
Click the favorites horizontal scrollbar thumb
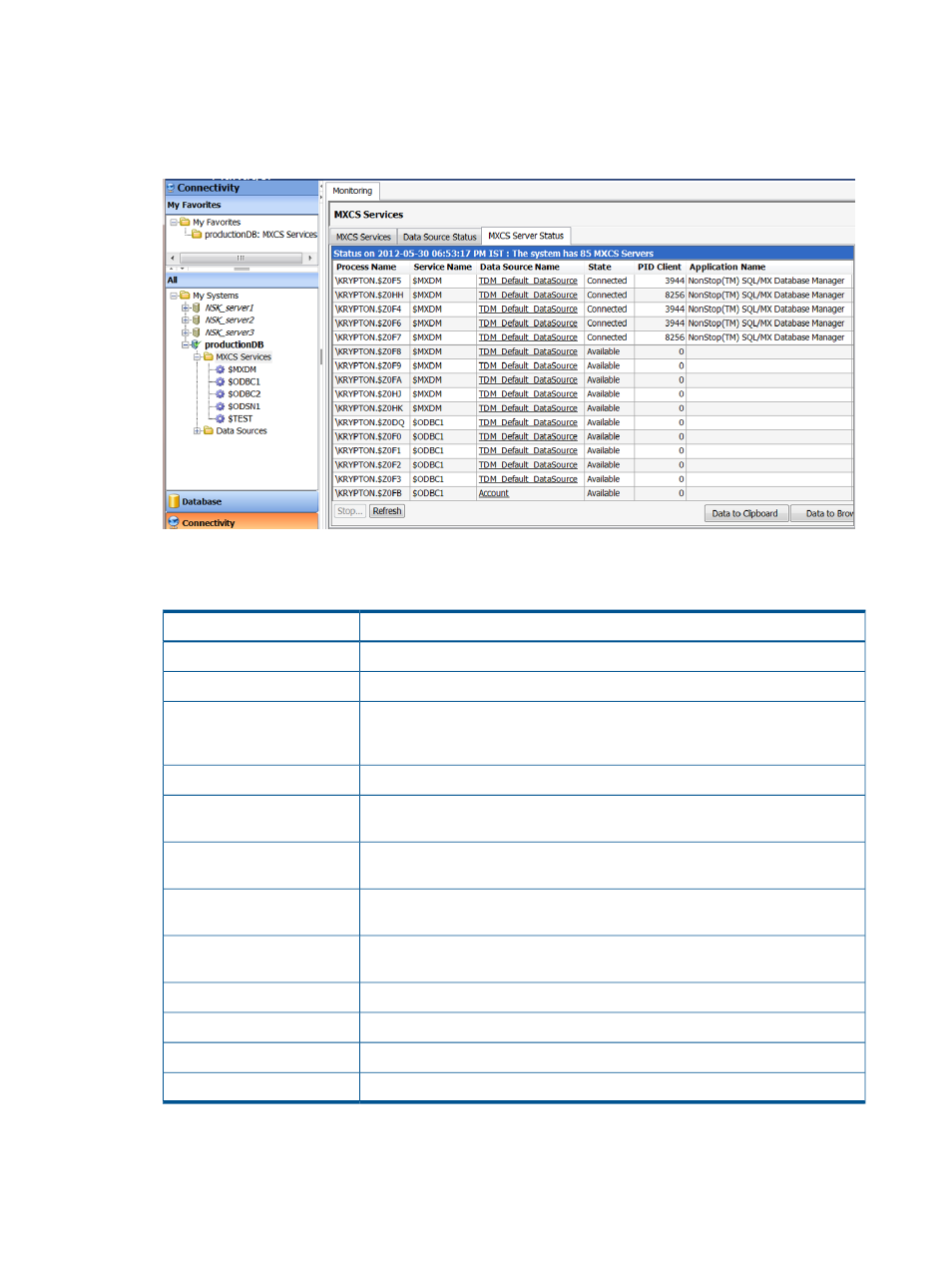pyautogui.click(x=240, y=258)
